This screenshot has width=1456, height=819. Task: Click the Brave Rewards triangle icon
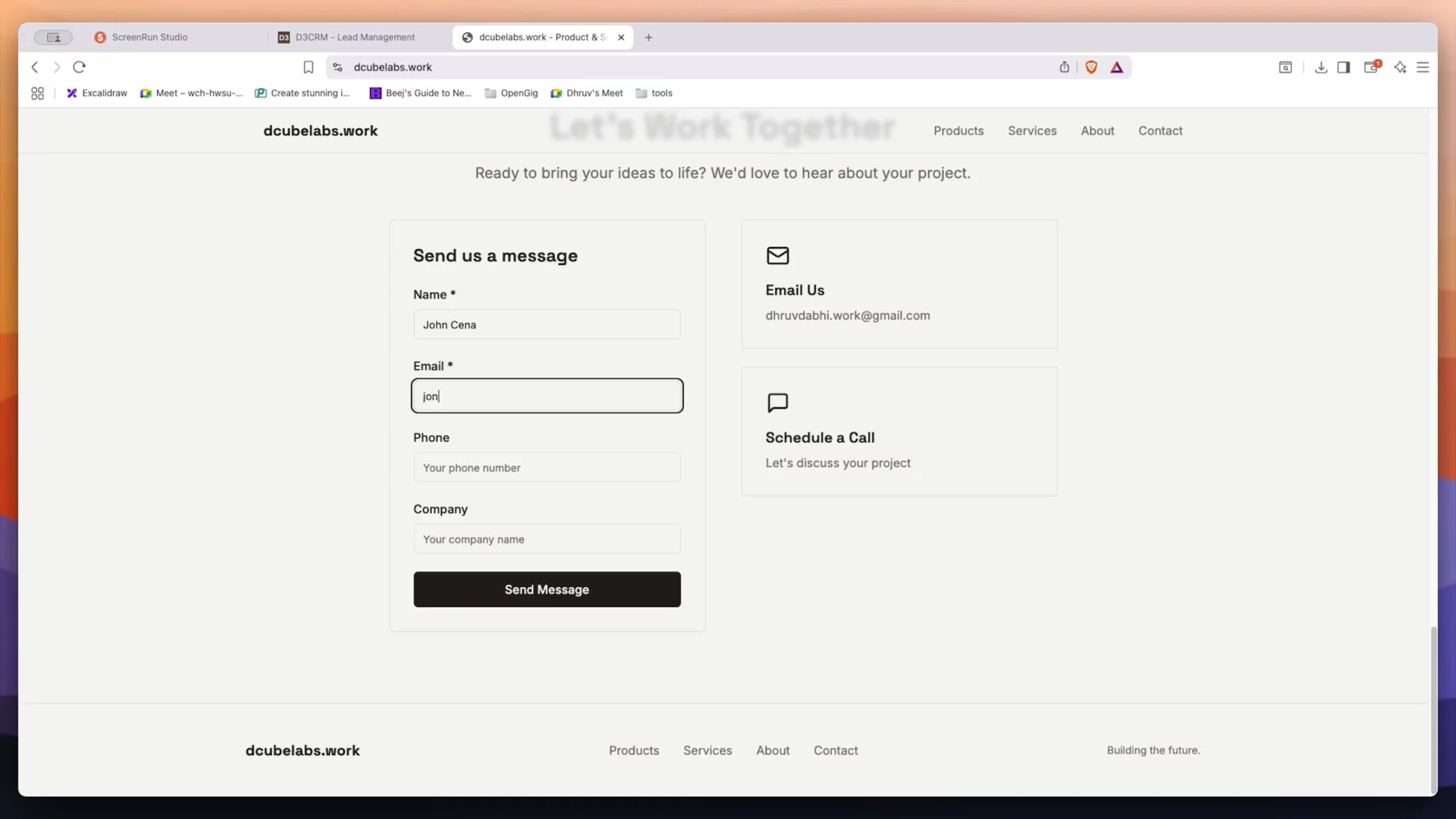coord(1117,67)
